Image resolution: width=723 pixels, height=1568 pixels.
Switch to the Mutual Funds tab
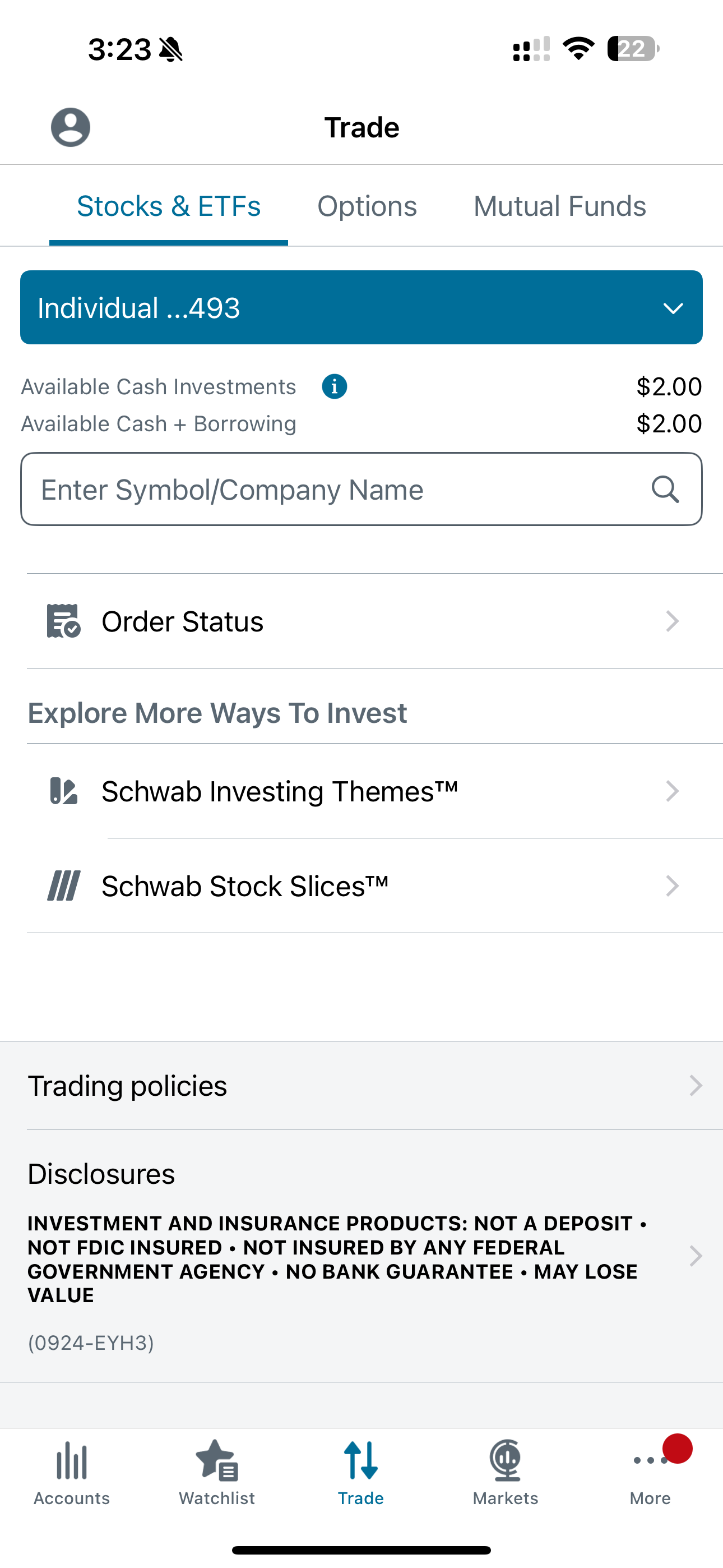(x=560, y=206)
